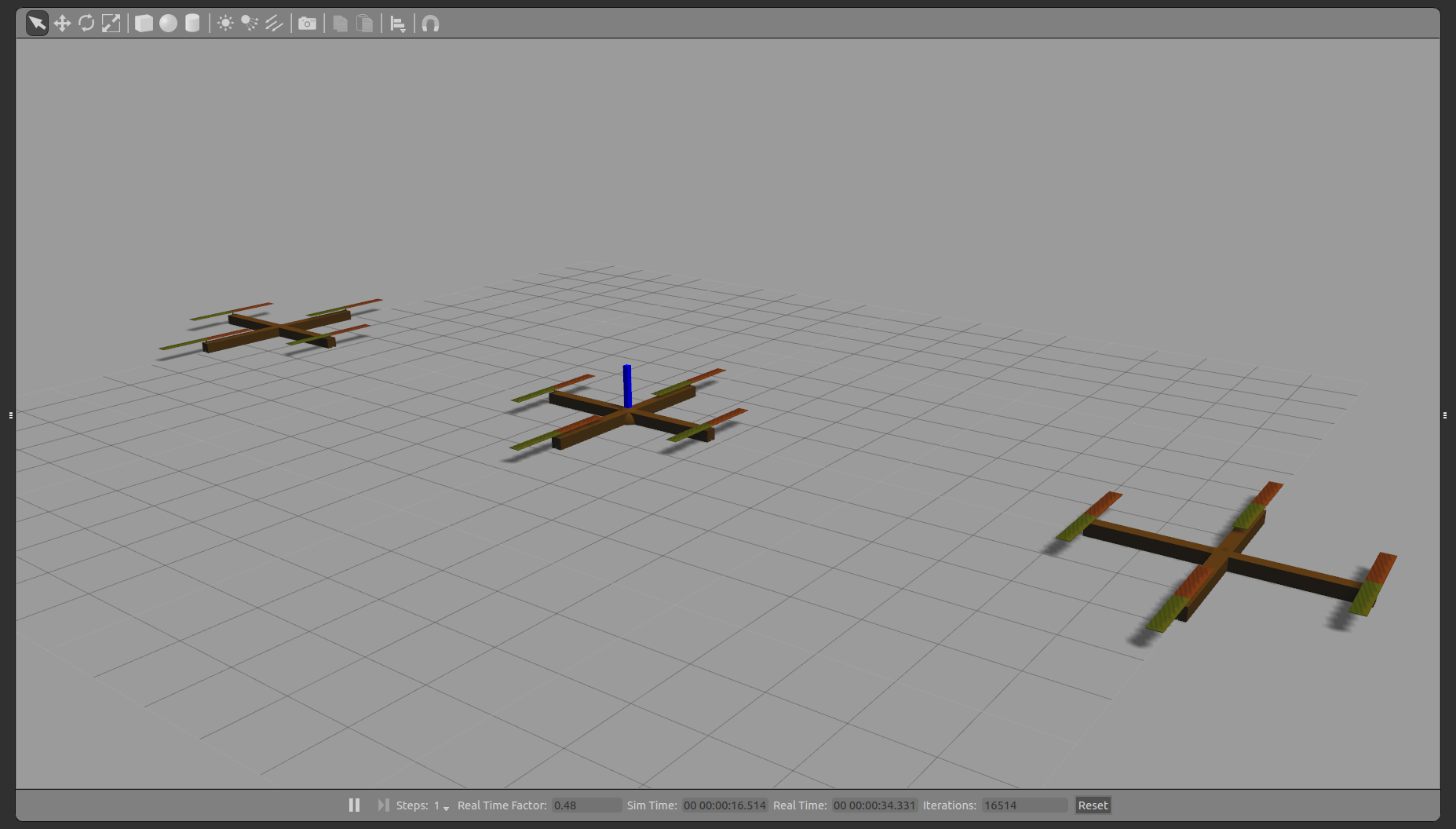The height and width of the screenshot is (829, 1456).
Task: Click the copy icon
Action: tap(340, 24)
